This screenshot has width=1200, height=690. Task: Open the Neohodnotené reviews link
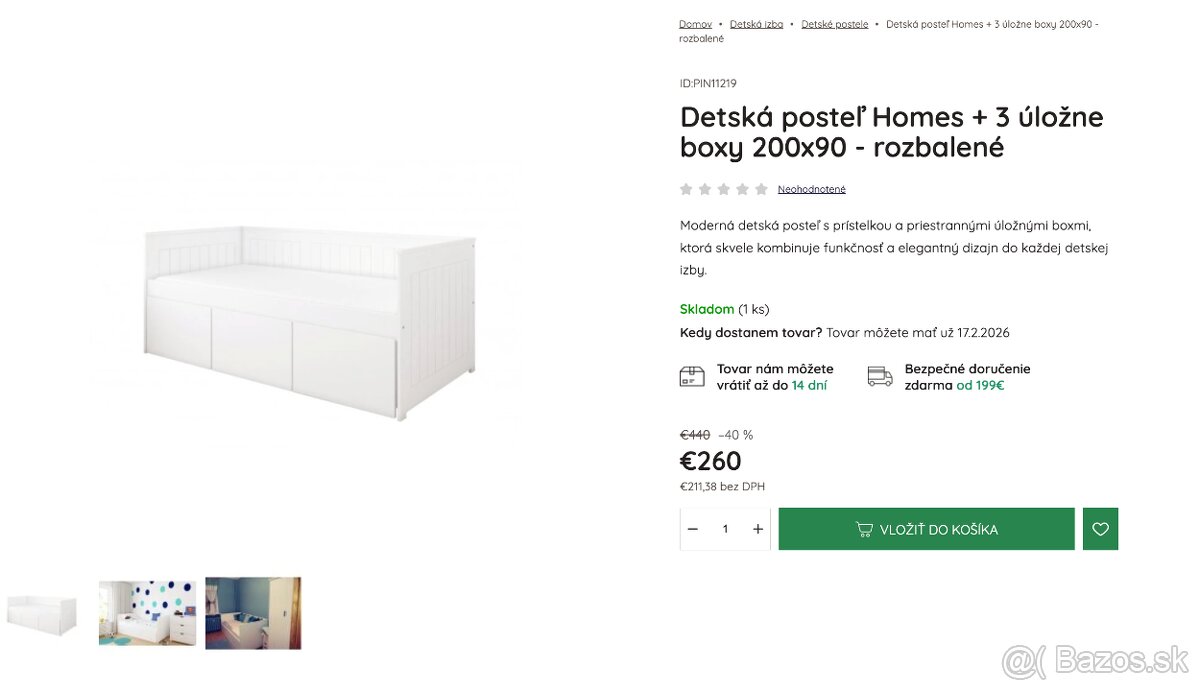tap(811, 188)
